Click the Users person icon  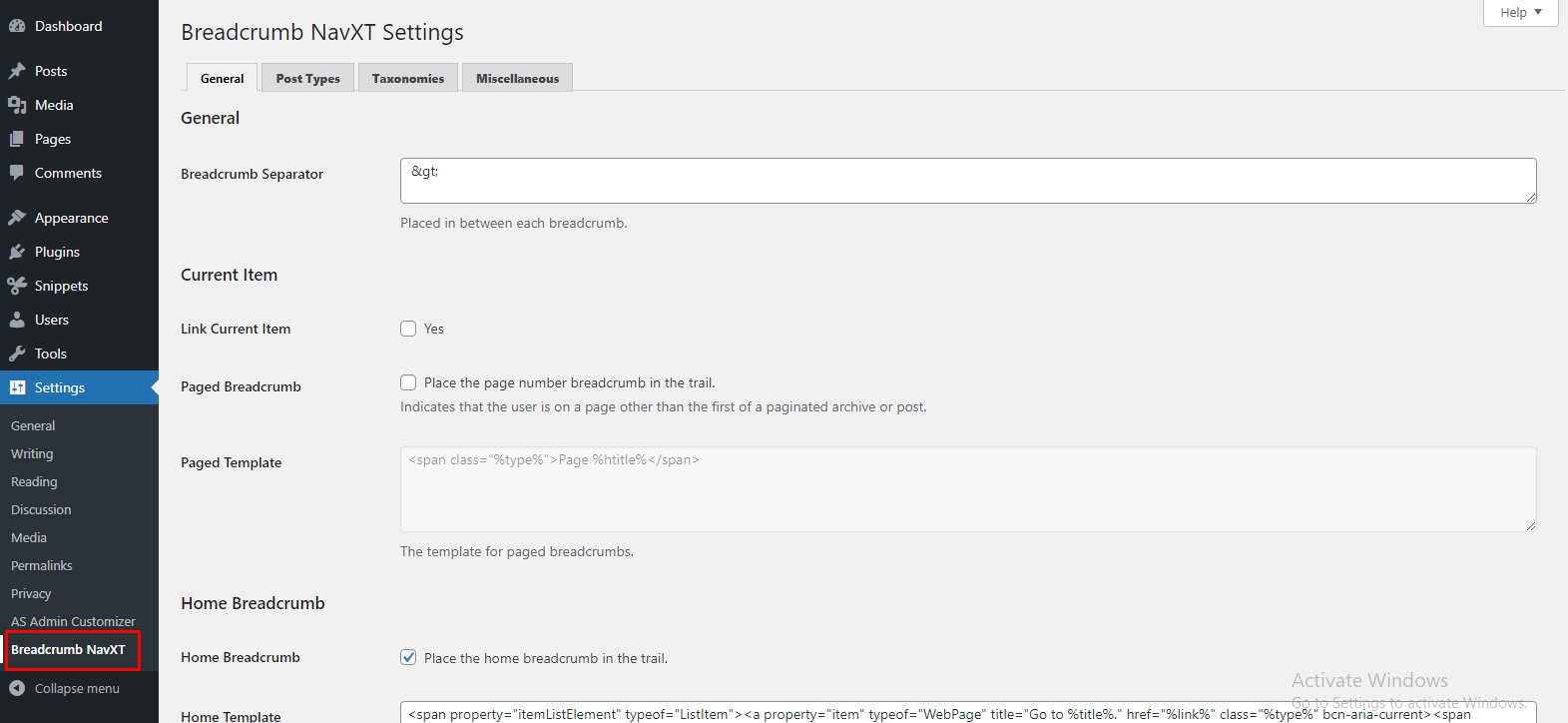pyautogui.click(x=17, y=320)
